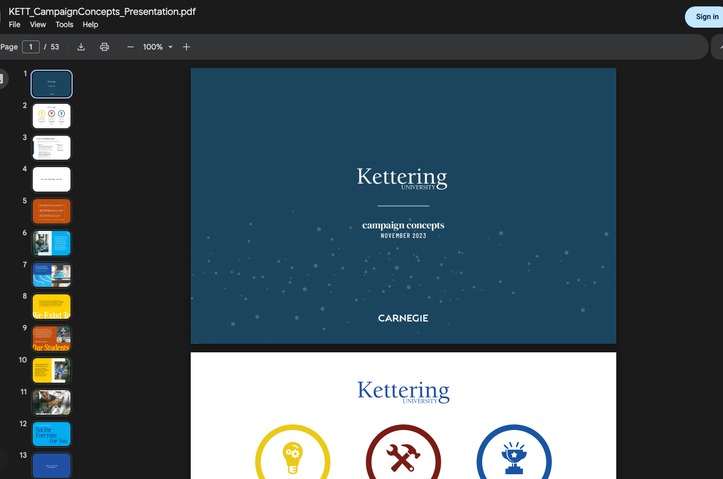The width and height of the screenshot is (723, 479).
Task: Select page 12 'Not for Everyone' thumbnail
Action: pyautogui.click(x=52, y=434)
